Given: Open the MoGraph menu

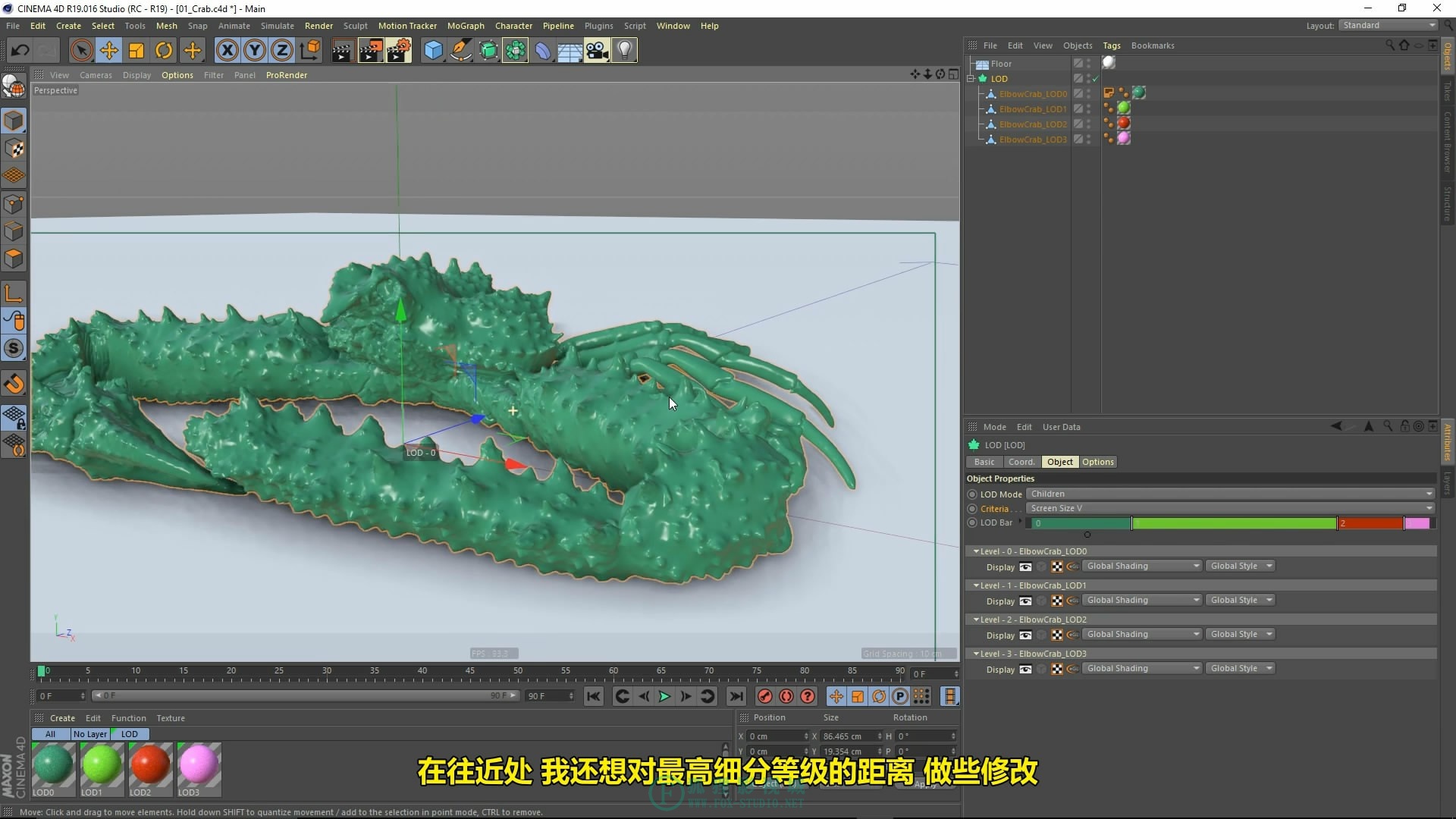Looking at the screenshot, I should click(x=466, y=26).
